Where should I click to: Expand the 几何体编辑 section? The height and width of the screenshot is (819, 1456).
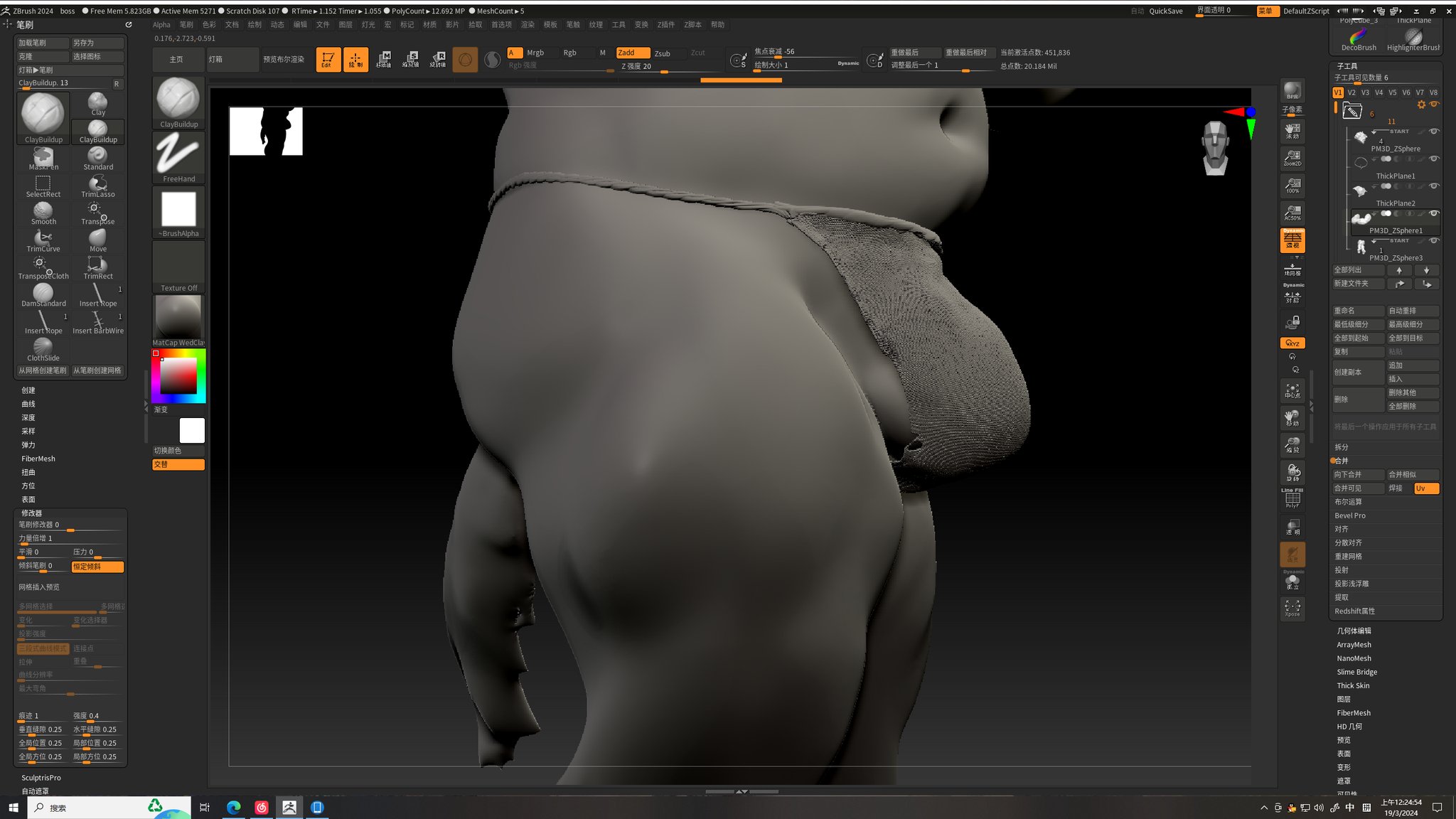coord(1354,631)
